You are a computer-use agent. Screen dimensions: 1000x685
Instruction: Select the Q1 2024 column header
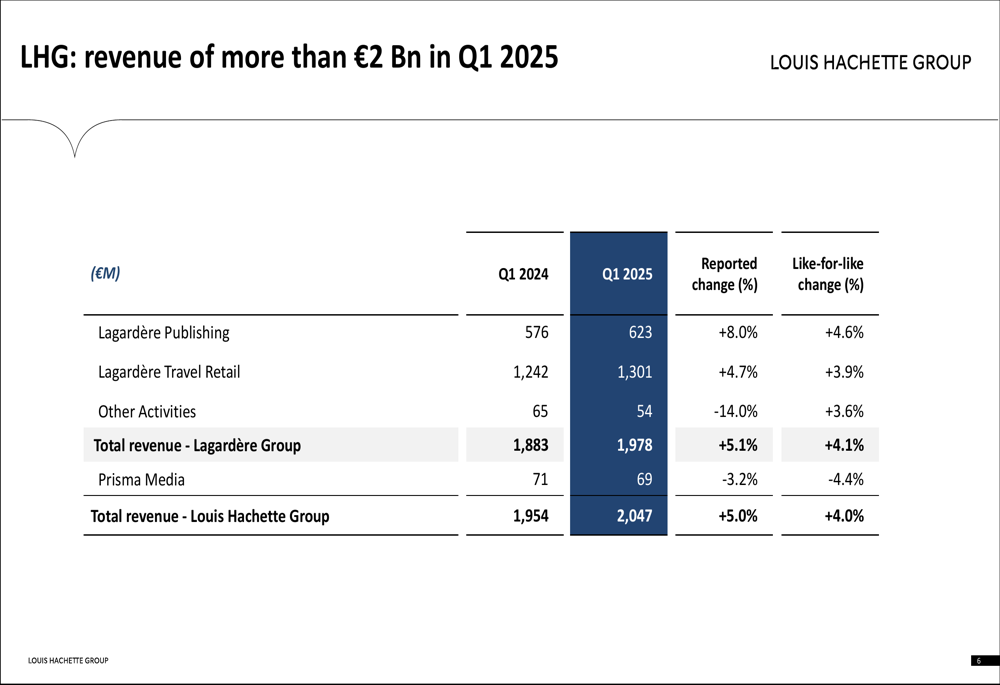tap(523, 274)
